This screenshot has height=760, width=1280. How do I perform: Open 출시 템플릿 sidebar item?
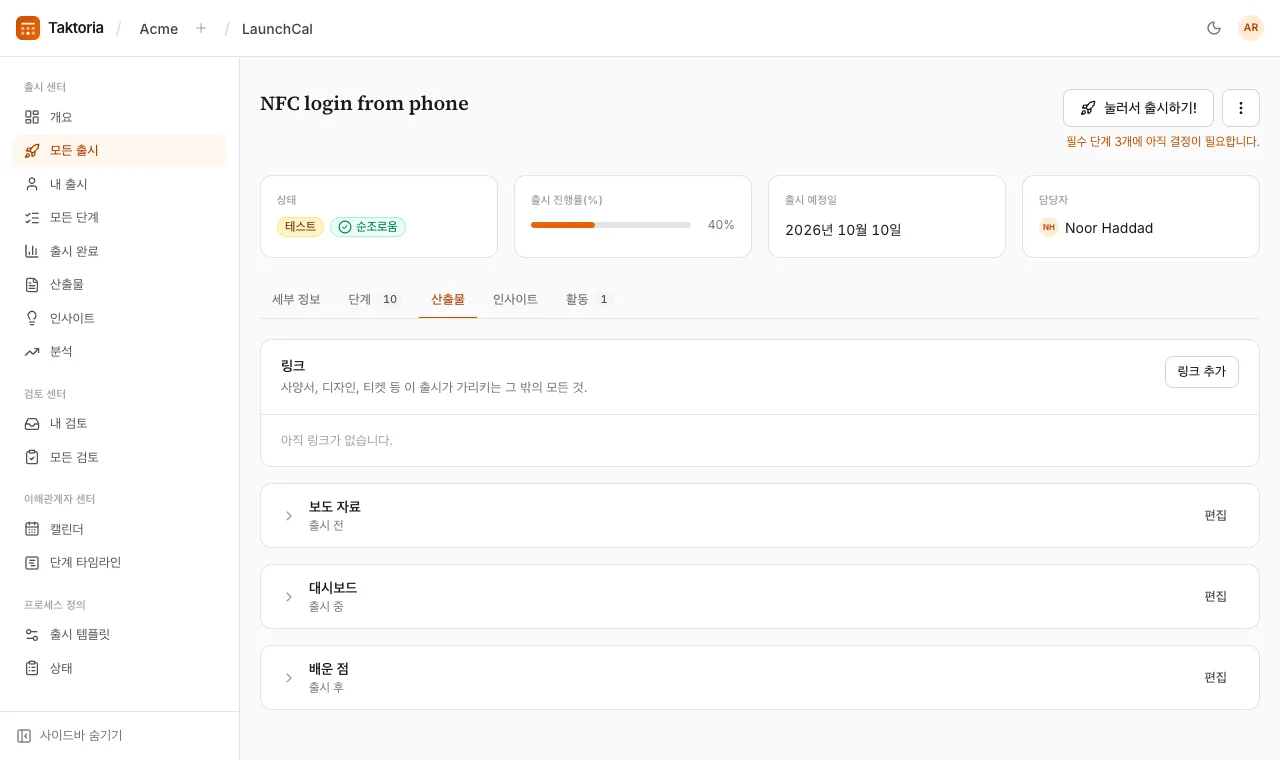point(119,634)
